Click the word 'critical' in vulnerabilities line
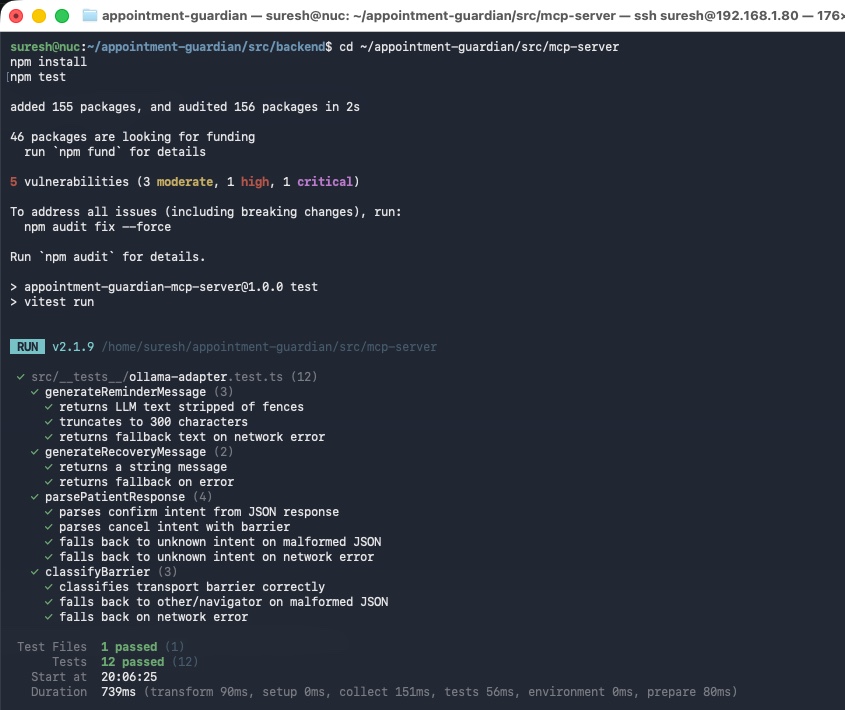 [x=325, y=182]
